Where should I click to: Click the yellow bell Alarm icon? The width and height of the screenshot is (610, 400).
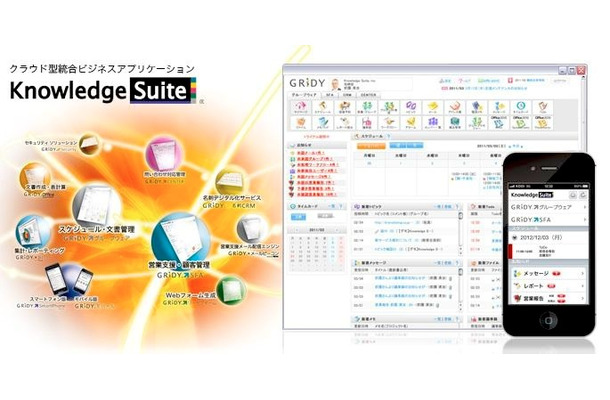pyautogui.click(x=410, y=123)
